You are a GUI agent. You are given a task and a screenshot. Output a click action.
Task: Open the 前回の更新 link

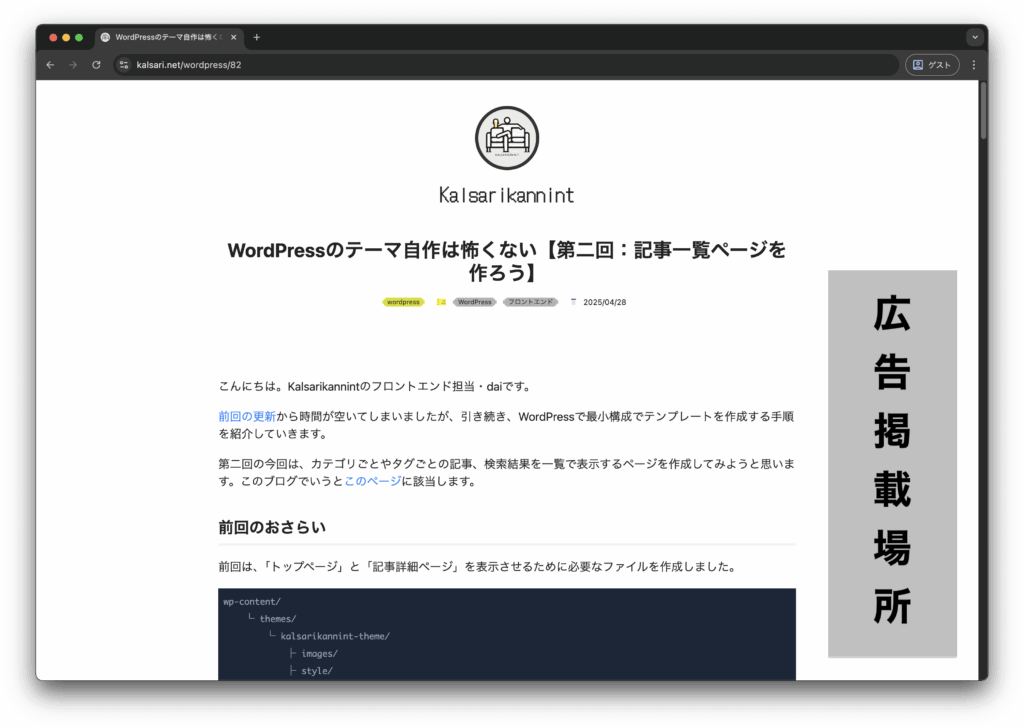[x=247, y=417]
